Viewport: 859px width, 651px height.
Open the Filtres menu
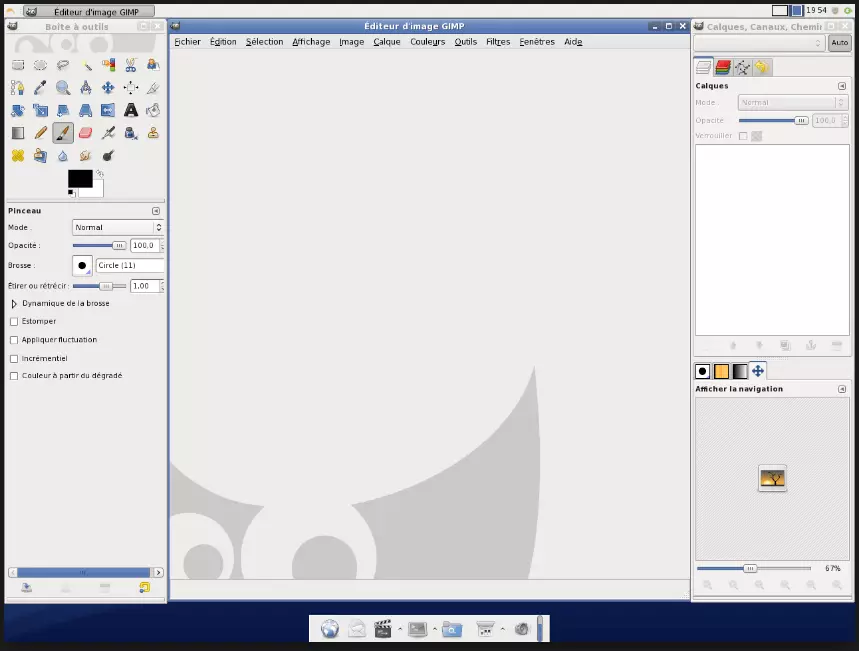click(x=498, y=42)
